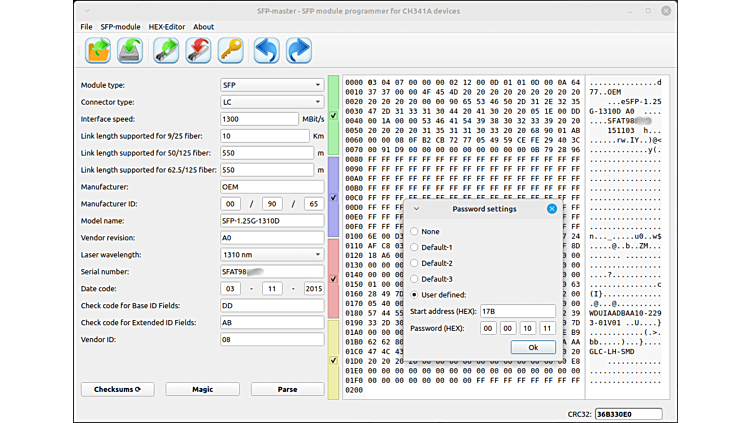752x423 pixels.
Task: Choose the Default-2 password option
Action: click(x=415, y=263)
